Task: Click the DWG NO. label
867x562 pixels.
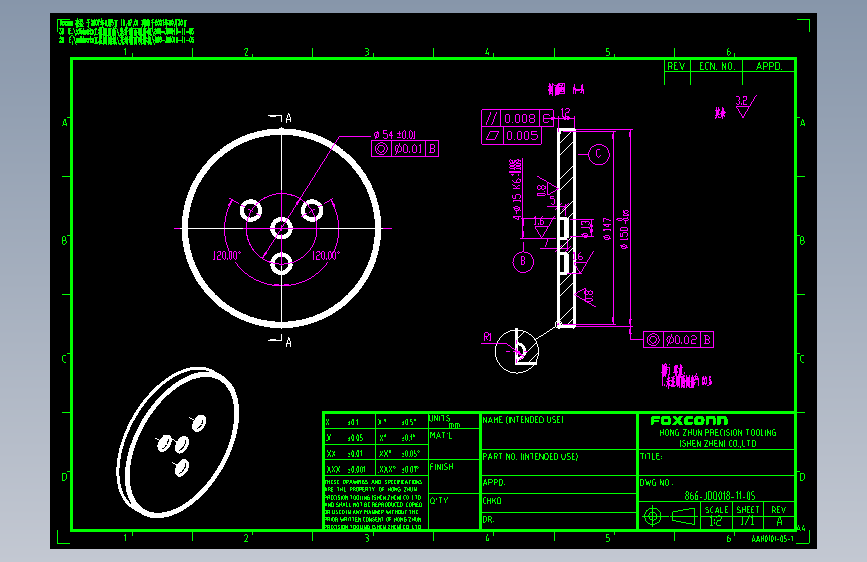Action: point(656,482)
